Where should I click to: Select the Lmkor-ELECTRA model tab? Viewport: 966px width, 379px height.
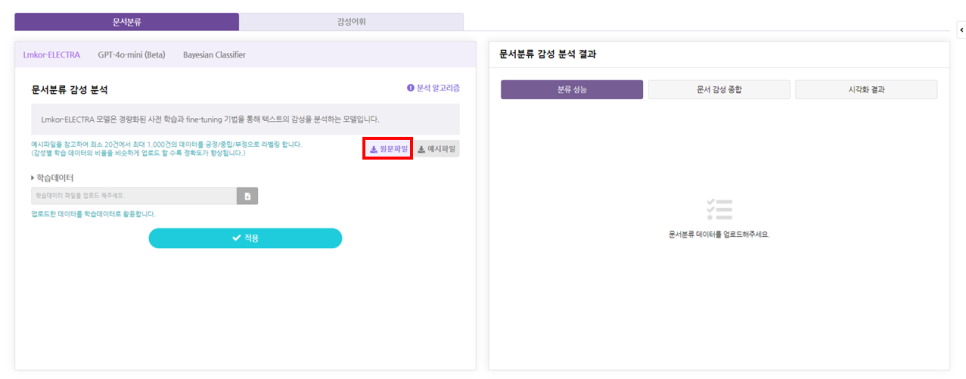(x=52, y=55)
